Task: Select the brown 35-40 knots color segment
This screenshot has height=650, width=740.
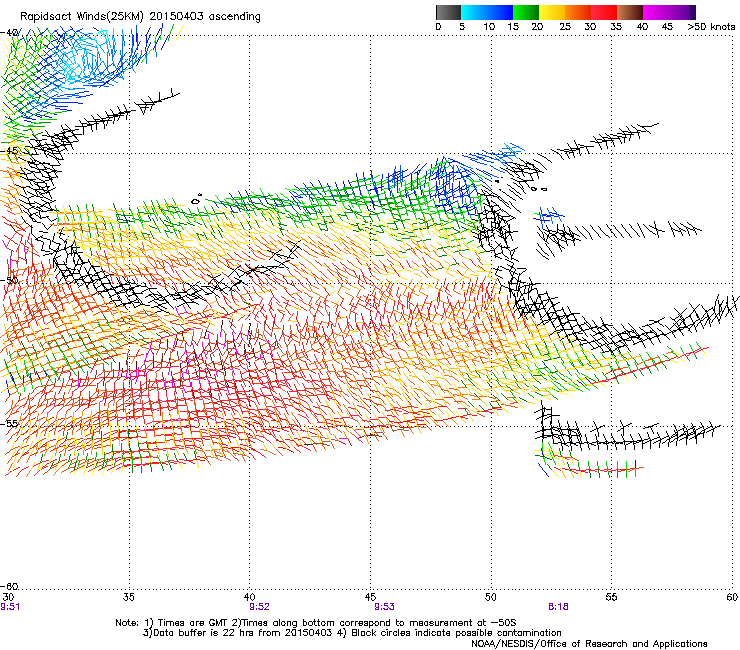Action: coord(630,12)
